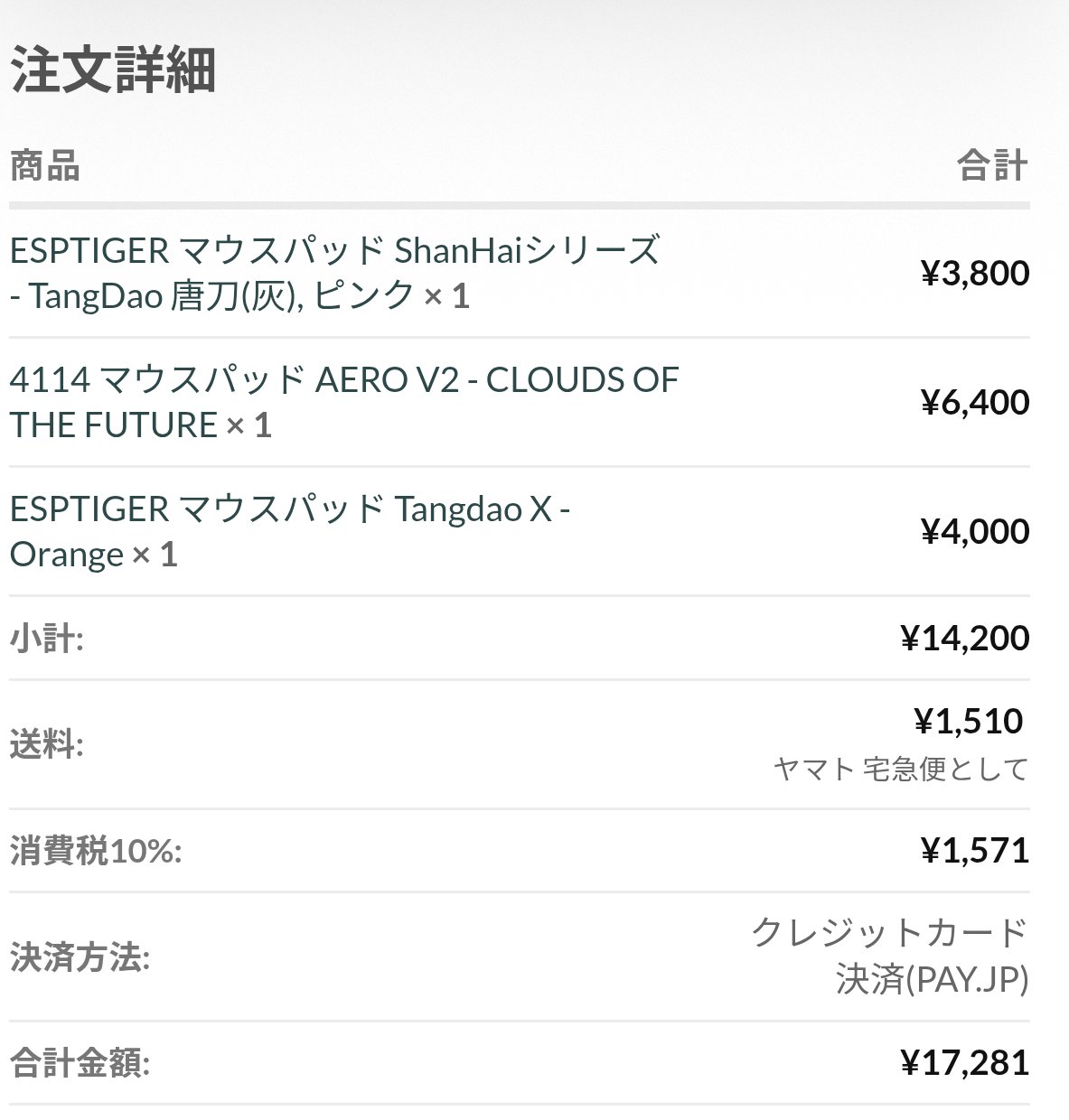Image resolution: width=1069 pixels, height=1120 pixels.
Task: Click the クレジットカード決済(PAY.JP) text
Action: pyautogui.click(x=890, y=957)
